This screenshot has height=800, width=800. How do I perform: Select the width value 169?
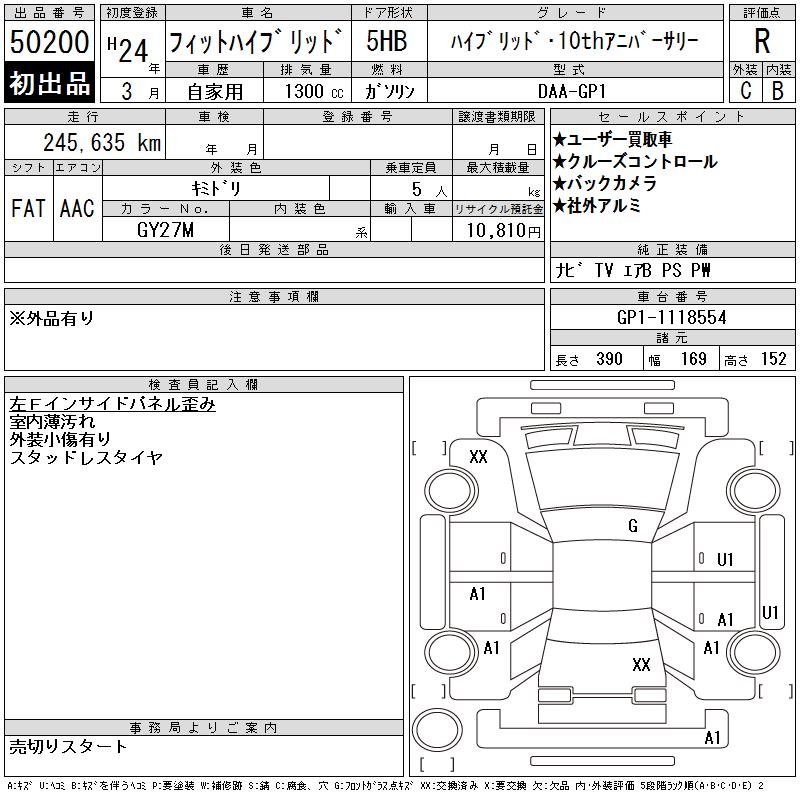pyautogui.click(x=693, y=359)
